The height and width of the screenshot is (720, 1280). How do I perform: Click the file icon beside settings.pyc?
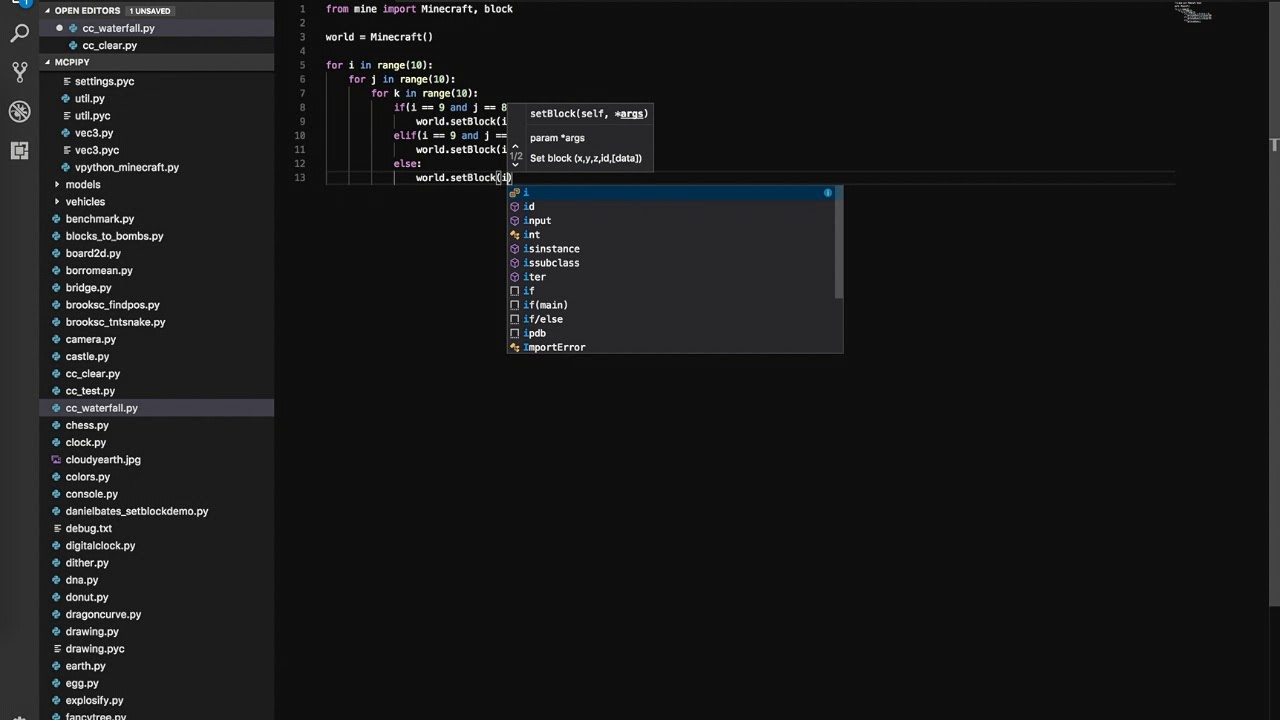click(x=66, y=82)
